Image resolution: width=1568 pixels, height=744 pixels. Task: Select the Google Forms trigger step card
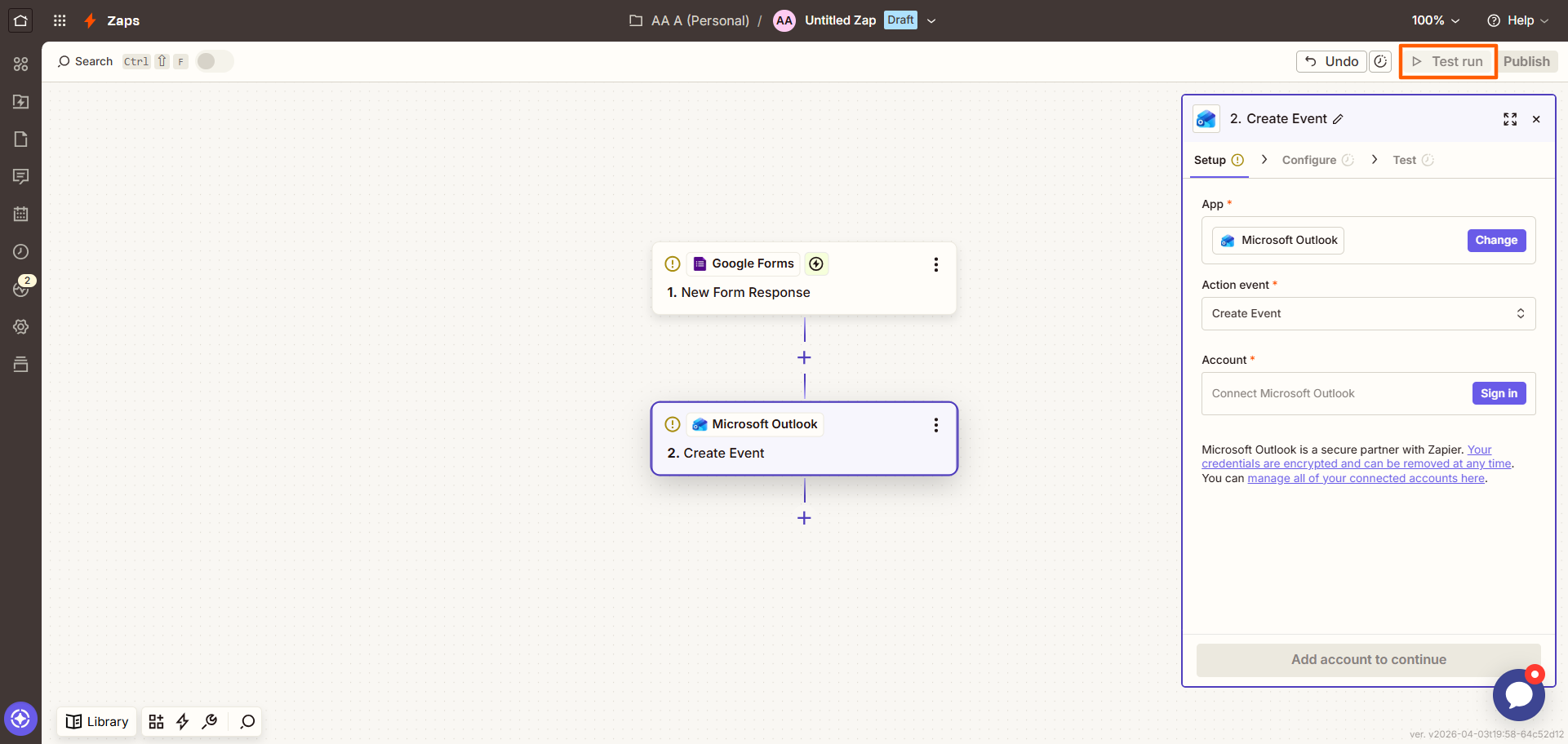pos(804,278)
